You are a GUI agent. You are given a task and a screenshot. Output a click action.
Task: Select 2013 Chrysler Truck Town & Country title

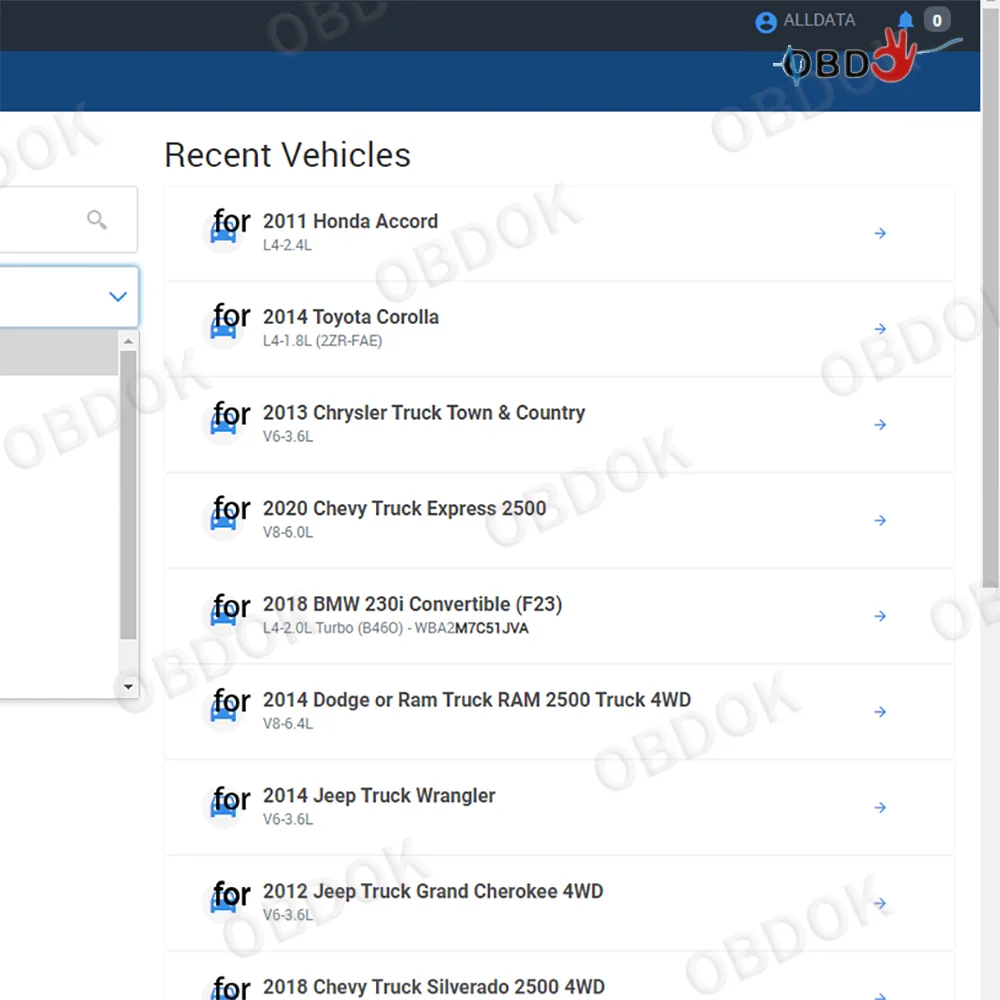[423, 413]
